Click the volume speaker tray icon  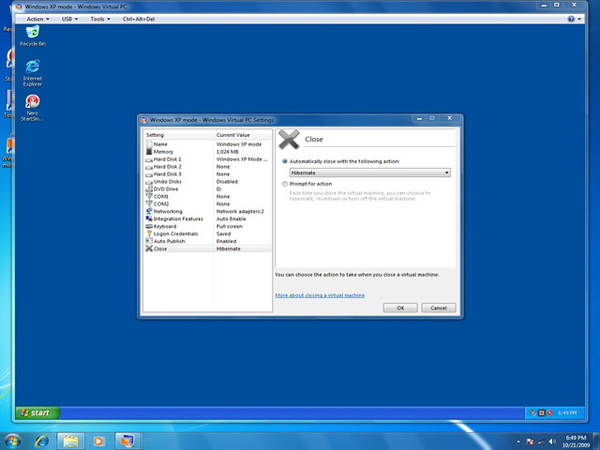pyautogui.click(x=552, y=442)
